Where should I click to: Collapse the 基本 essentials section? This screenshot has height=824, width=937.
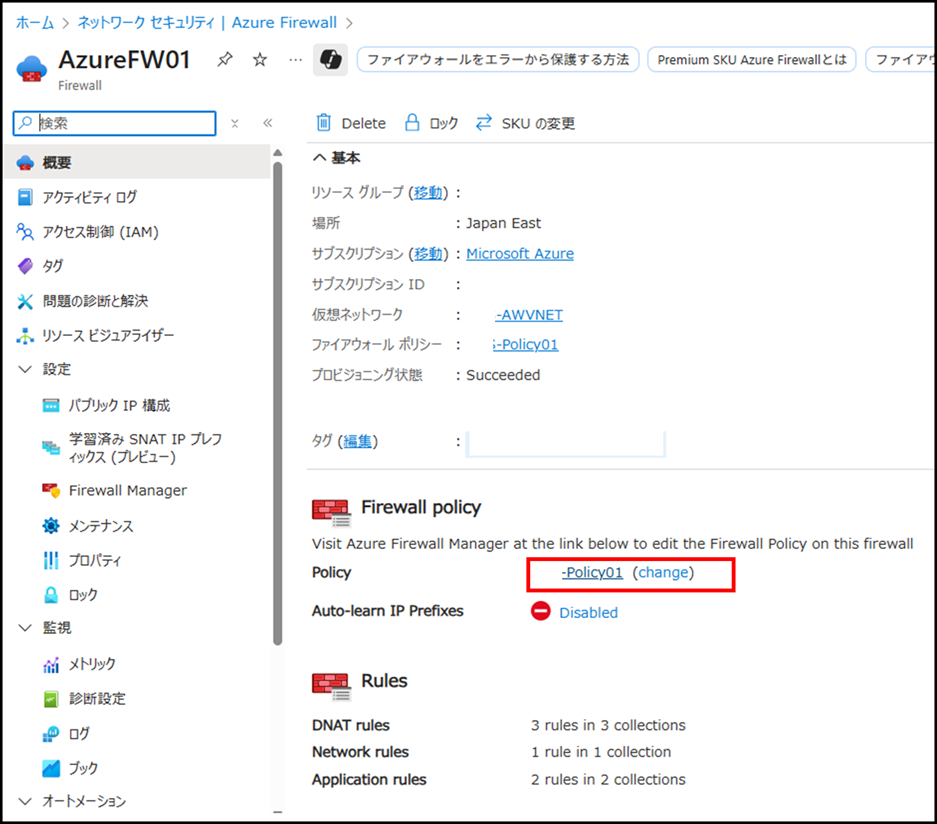(x=320, y=158)
